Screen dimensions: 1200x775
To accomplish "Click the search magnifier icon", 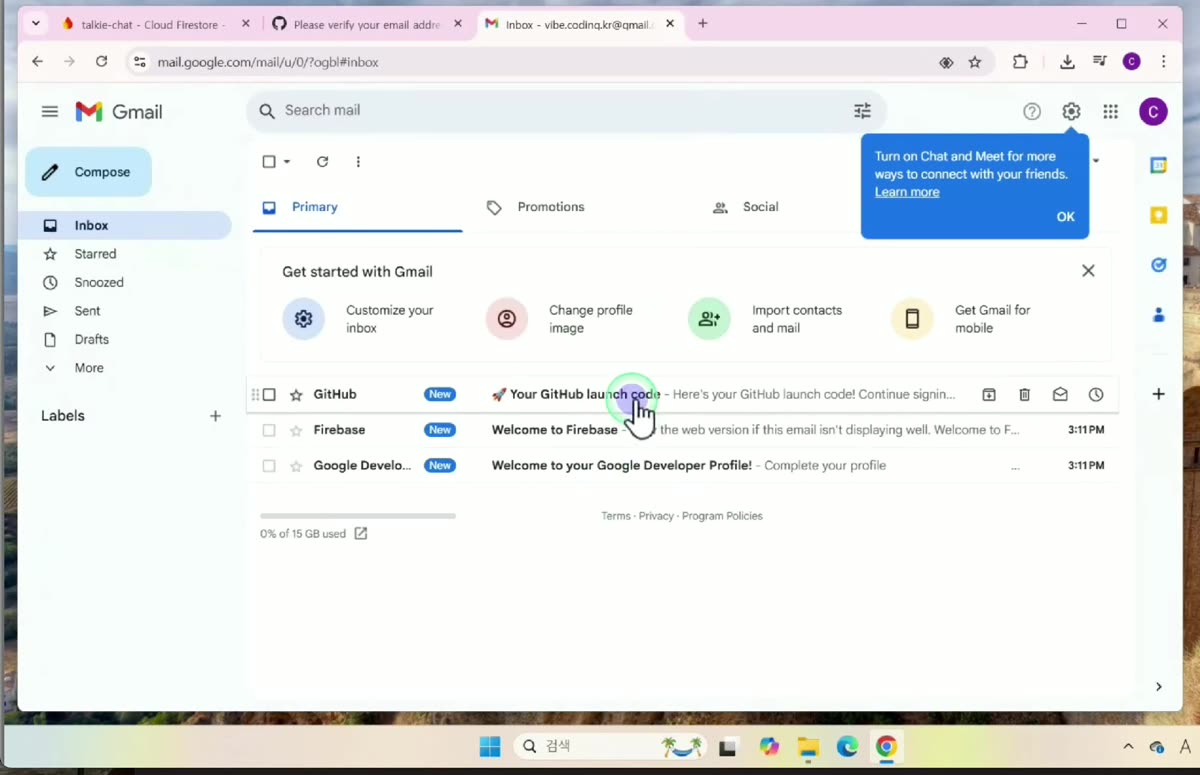I will 267,111.
